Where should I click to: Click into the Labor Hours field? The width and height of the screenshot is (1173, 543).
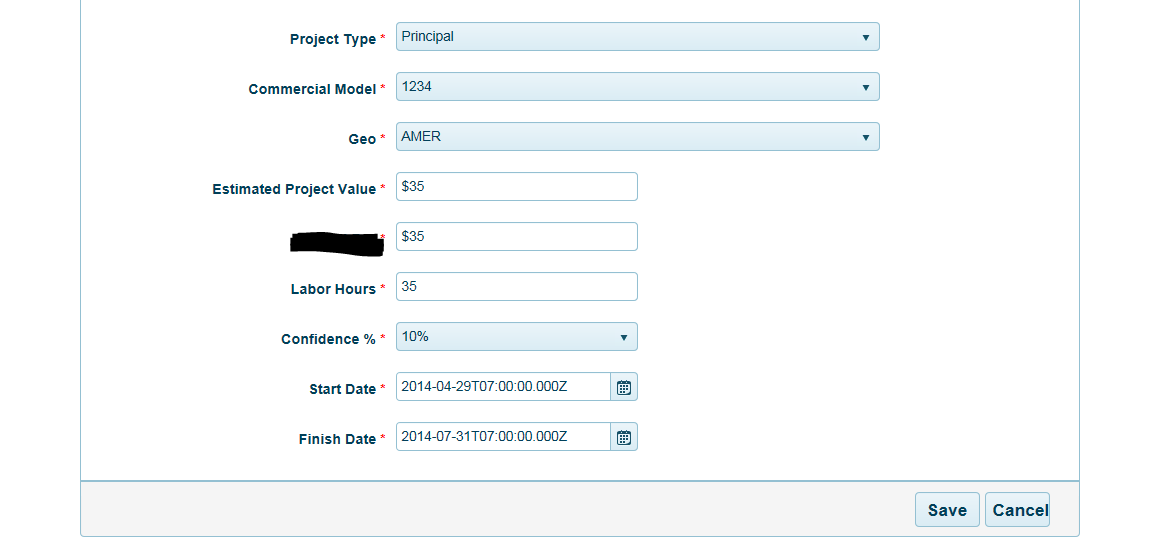click(516, 287)
